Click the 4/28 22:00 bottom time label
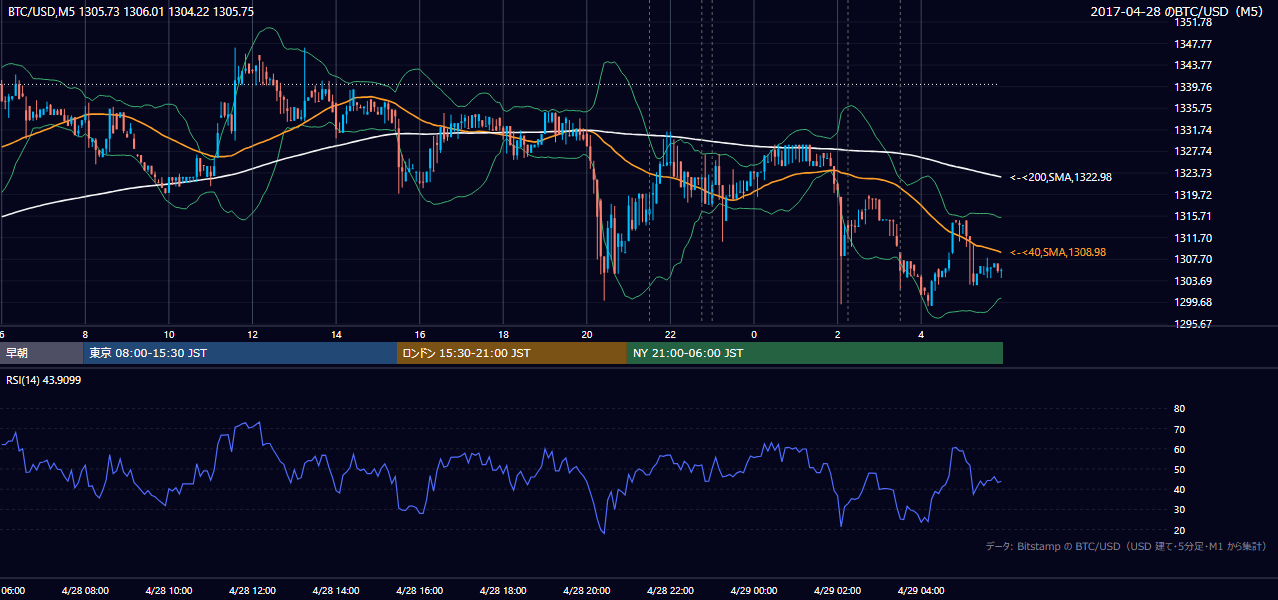The image size is (1278, 600). tap(671, 591)
